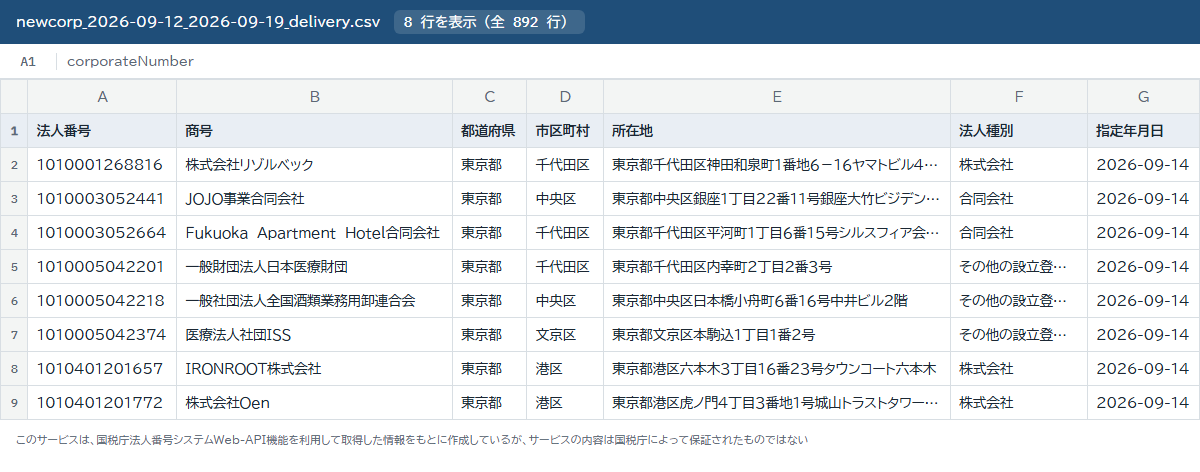This screenshot has height=472, width=1200.
Task: Click the 法人種別 header cell
Action: tap(1019, 131)
